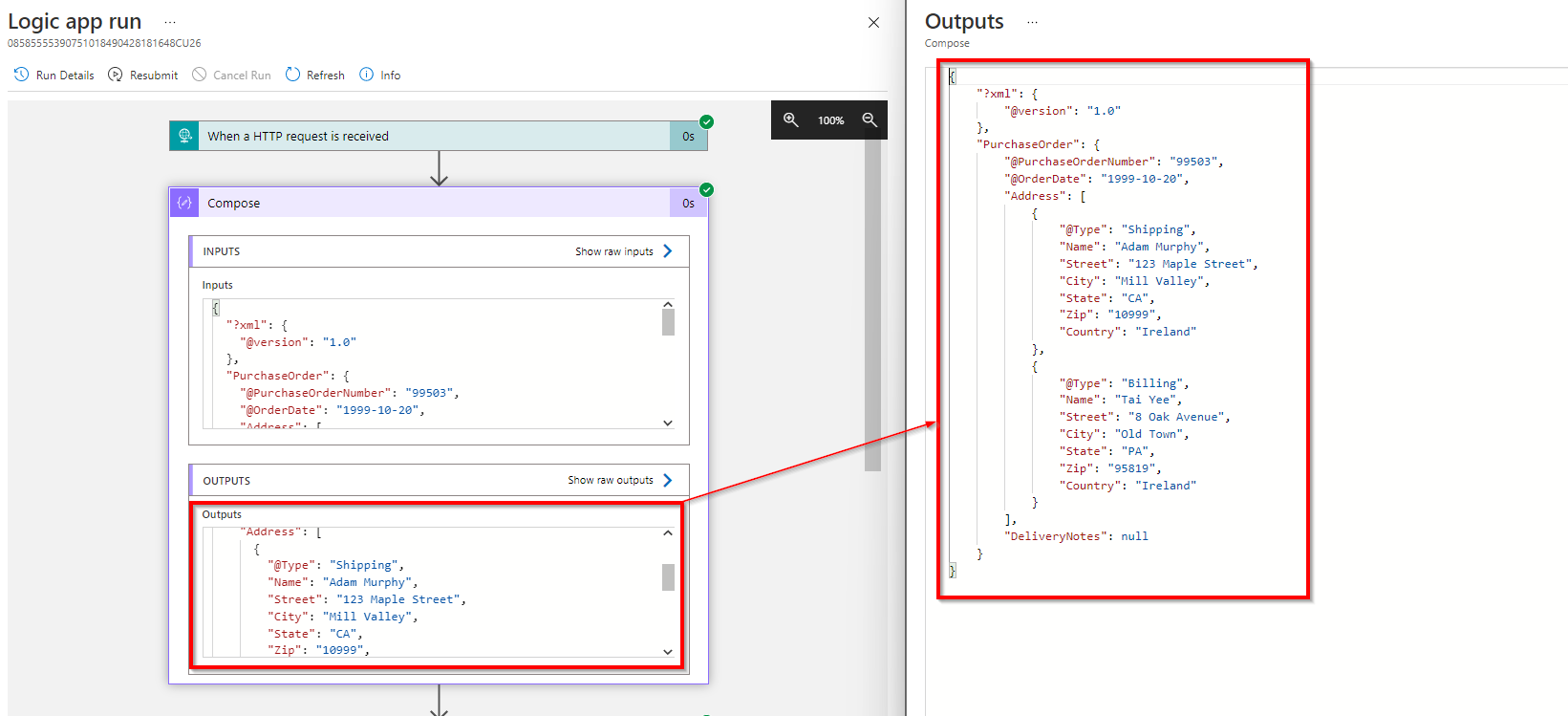The image size is (1568, 716).
Task: Click "@Type": "Billing" line in Outputs pane
Action: pos(1124,383)
